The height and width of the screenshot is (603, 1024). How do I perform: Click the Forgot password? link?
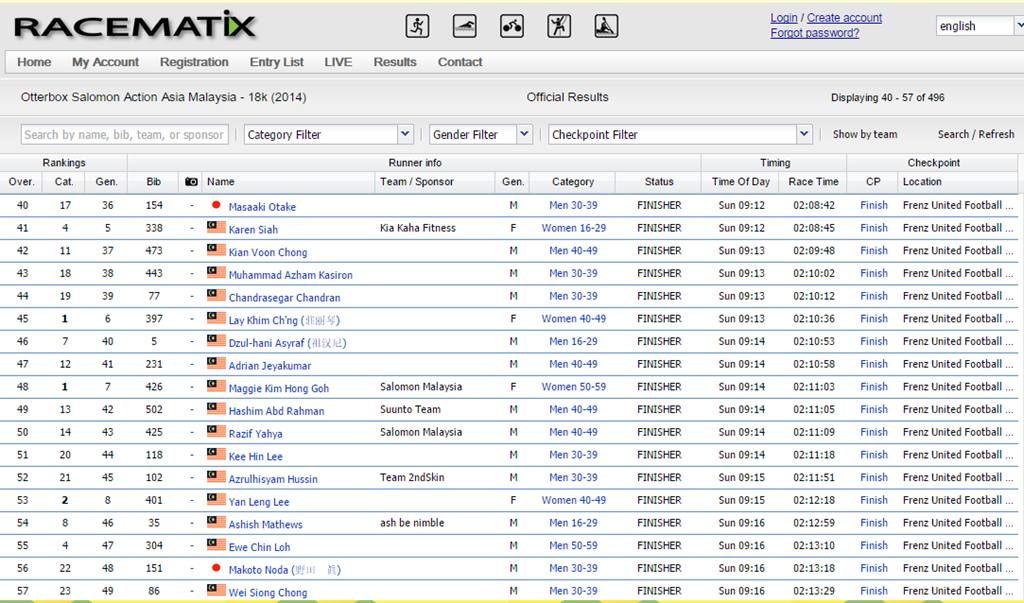pos(814,33)
